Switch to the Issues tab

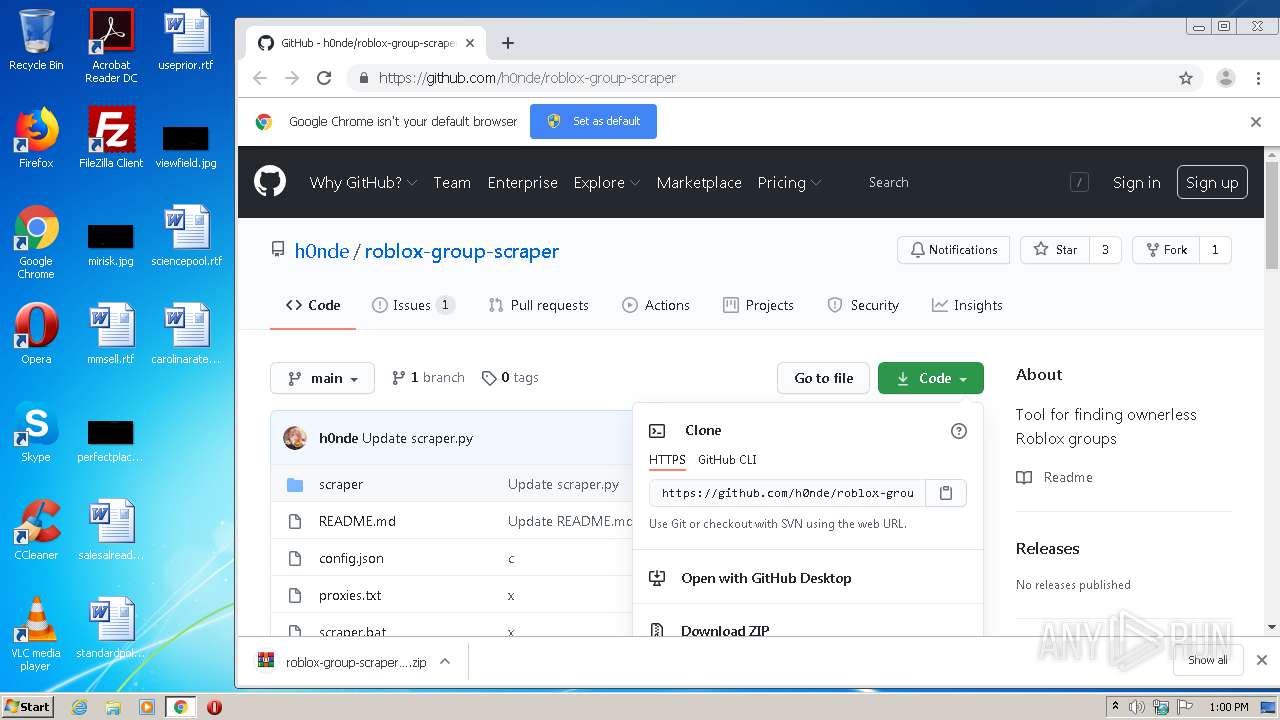[413, 305]
